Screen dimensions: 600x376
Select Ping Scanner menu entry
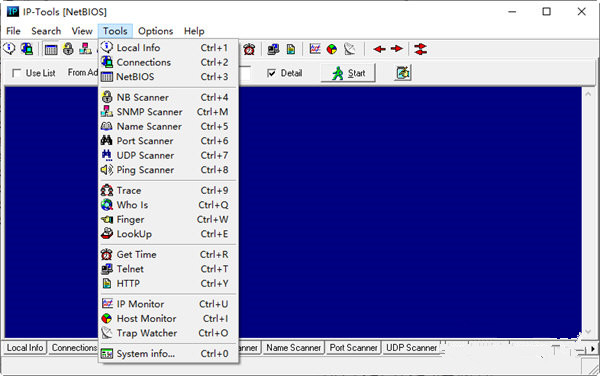coord(168,170)
